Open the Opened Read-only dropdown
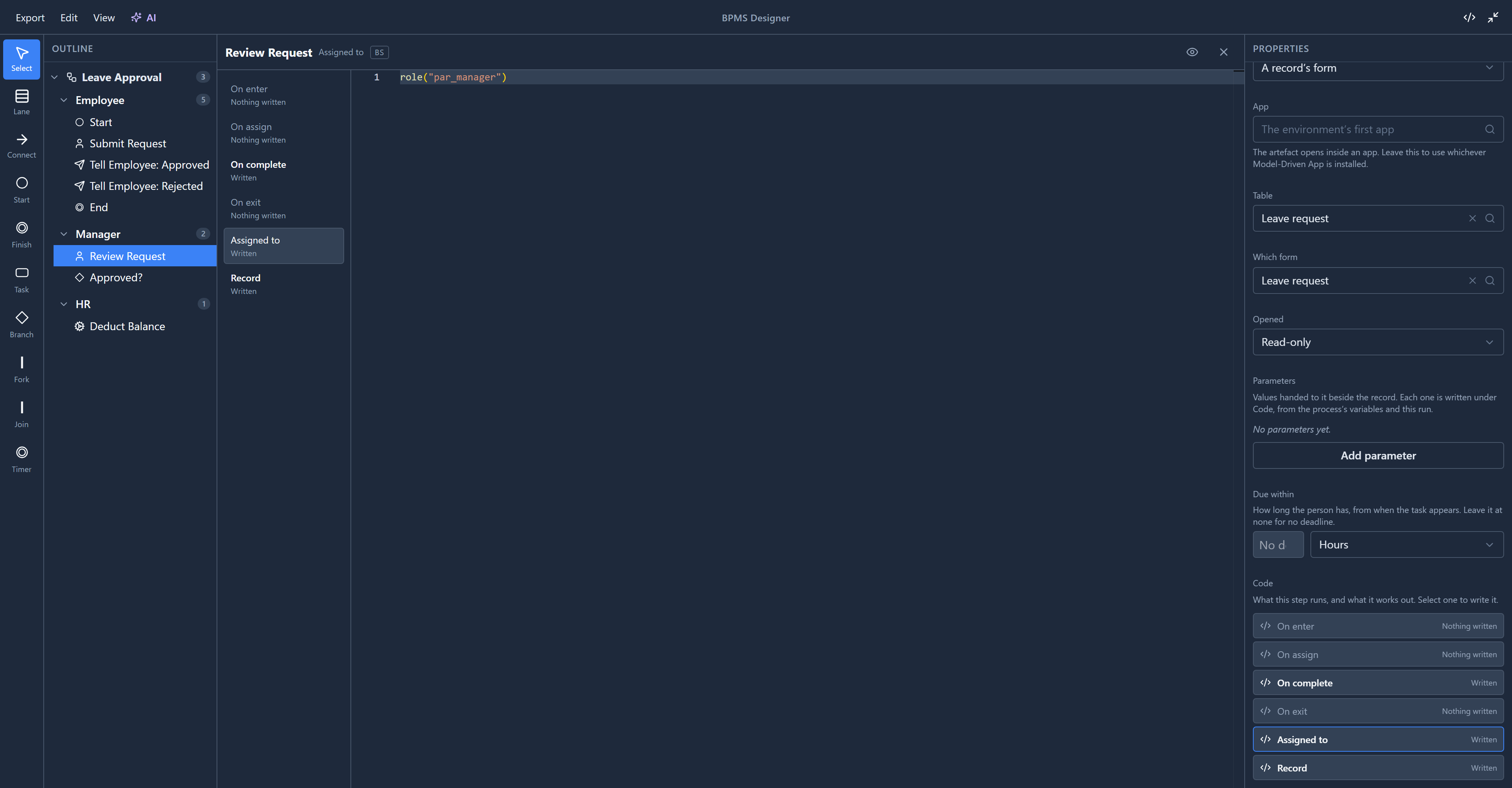Viewport: 1512px width, 788px height. pos(1378,342)
